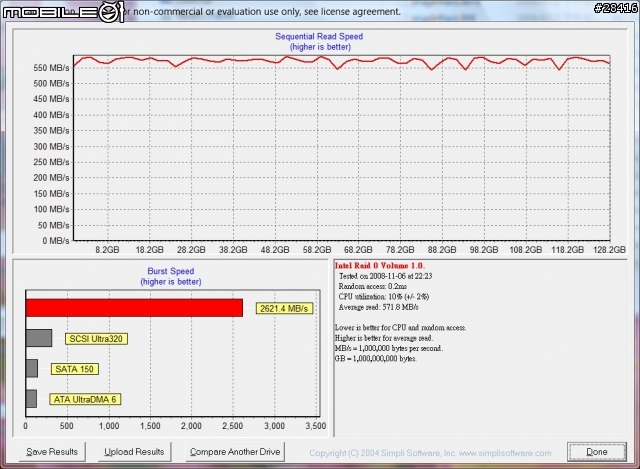
Task: Select the gray SATA 150 bar
Action: (32, 368)
